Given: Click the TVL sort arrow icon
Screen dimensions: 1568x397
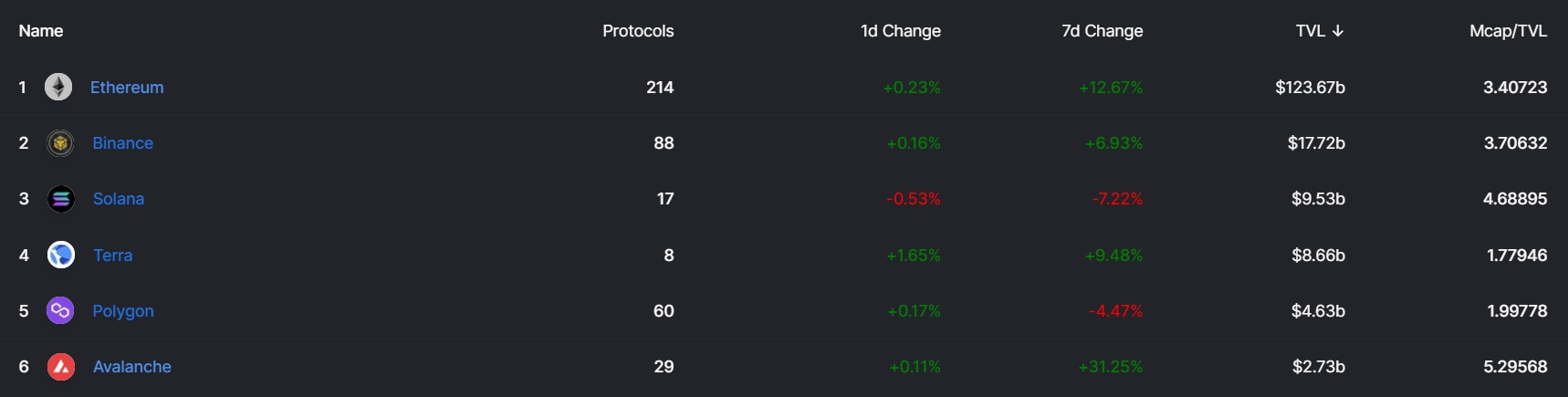Looking at the screenshot, I should [1338, 31].
